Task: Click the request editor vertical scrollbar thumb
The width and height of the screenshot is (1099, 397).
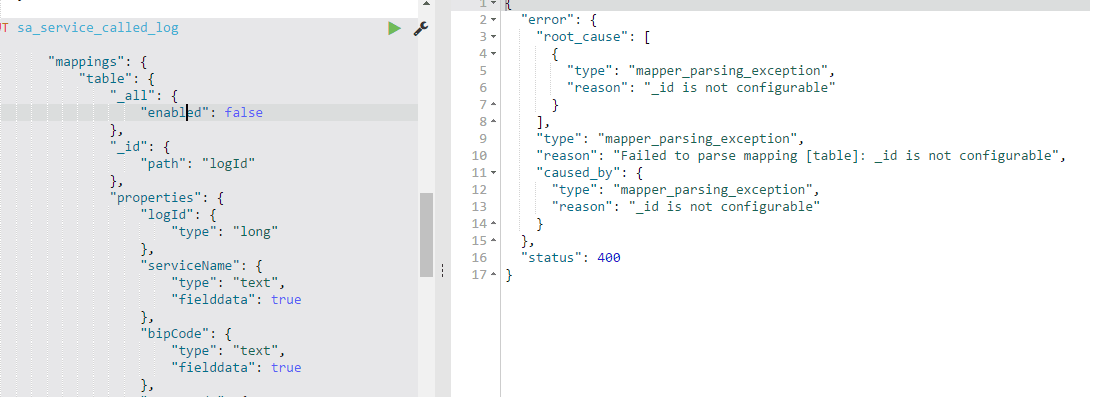Action: click(426, 235)
